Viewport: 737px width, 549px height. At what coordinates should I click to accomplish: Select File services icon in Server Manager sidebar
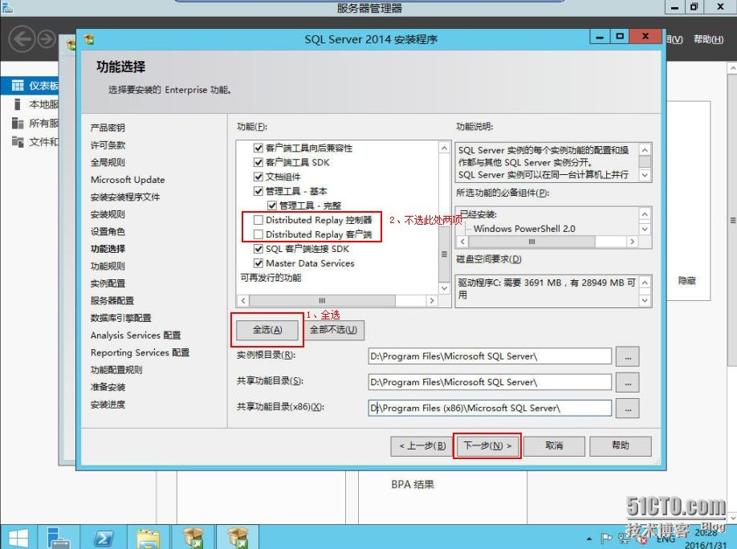tap(17, 141)
